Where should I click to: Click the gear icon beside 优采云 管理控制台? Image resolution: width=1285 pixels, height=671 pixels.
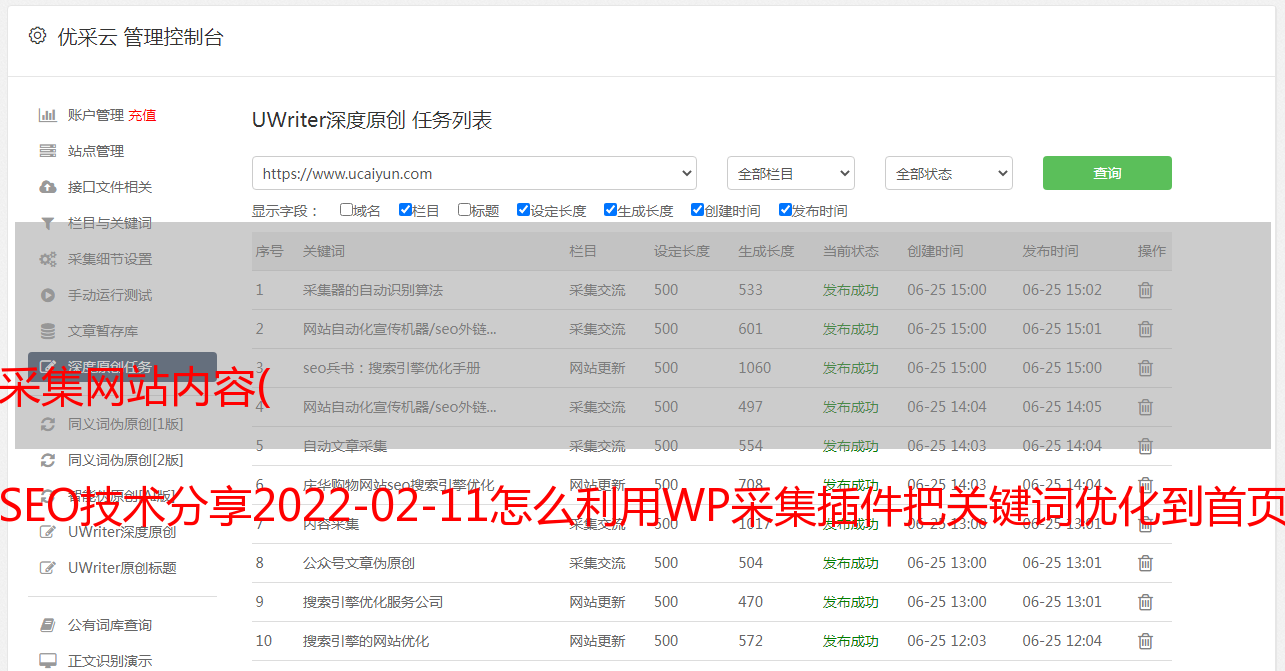click(x=37, y=36)
